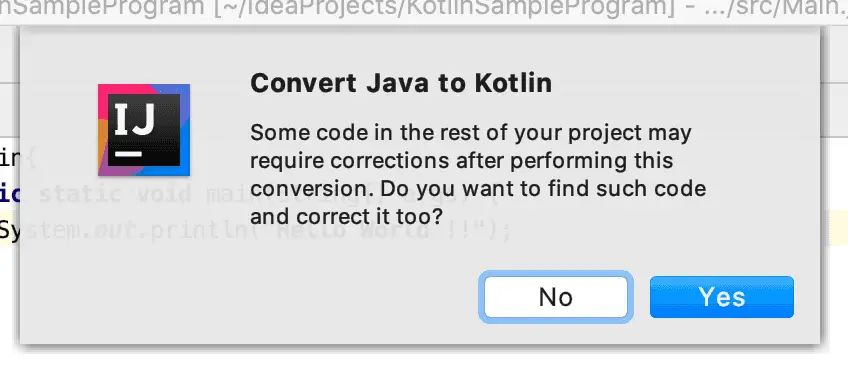Image resolution: width=848 pixels, height=374 pixels.
Task: Click the yellow highlighted line right of dialog
Action: (x=838, y=228)
